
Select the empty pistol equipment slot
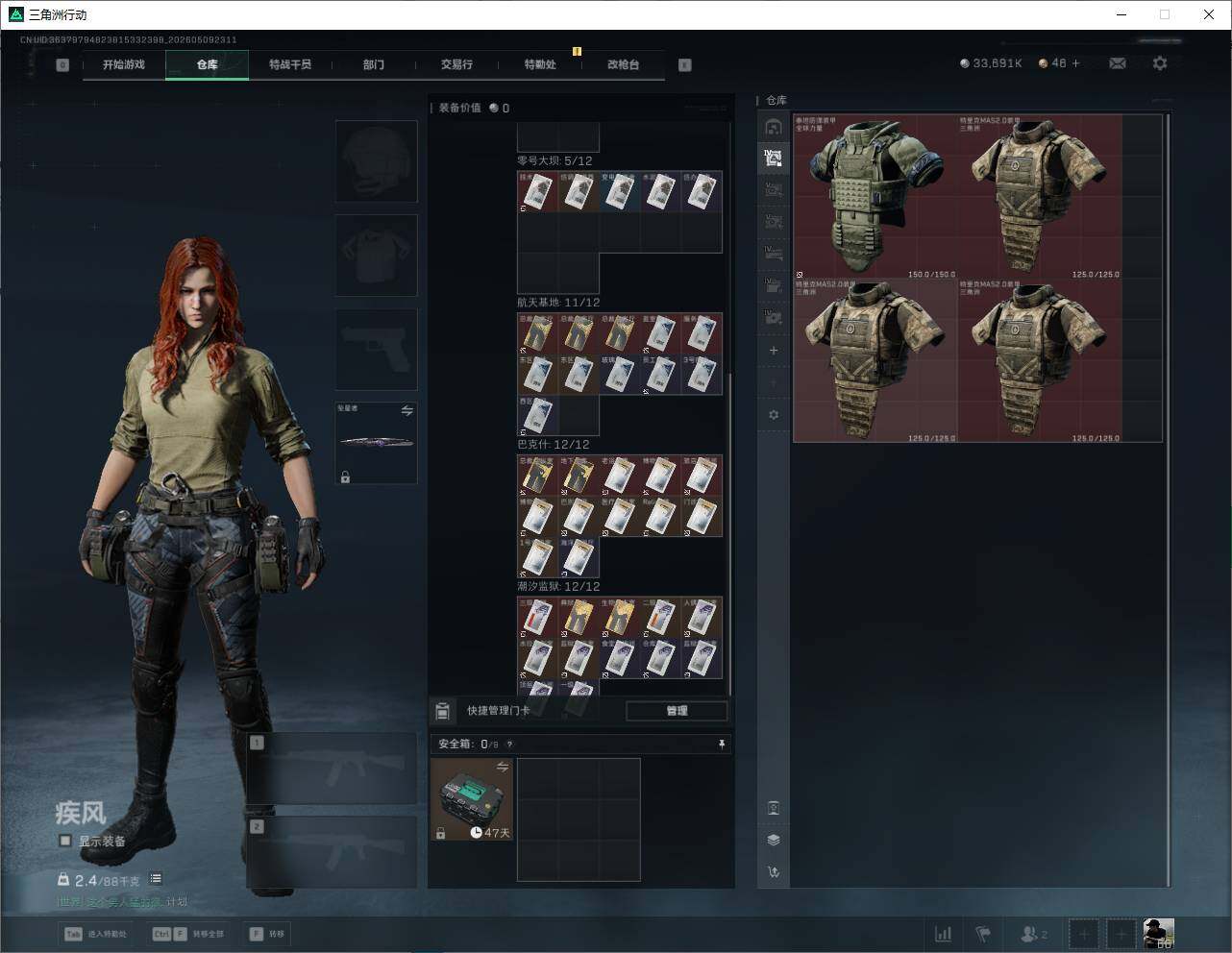point(377,349)
